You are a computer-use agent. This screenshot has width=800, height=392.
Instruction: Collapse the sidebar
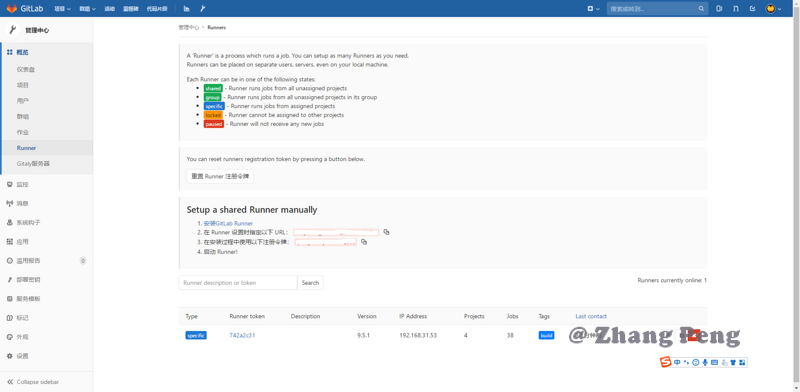pyautogui.click(x=33, y=382)
